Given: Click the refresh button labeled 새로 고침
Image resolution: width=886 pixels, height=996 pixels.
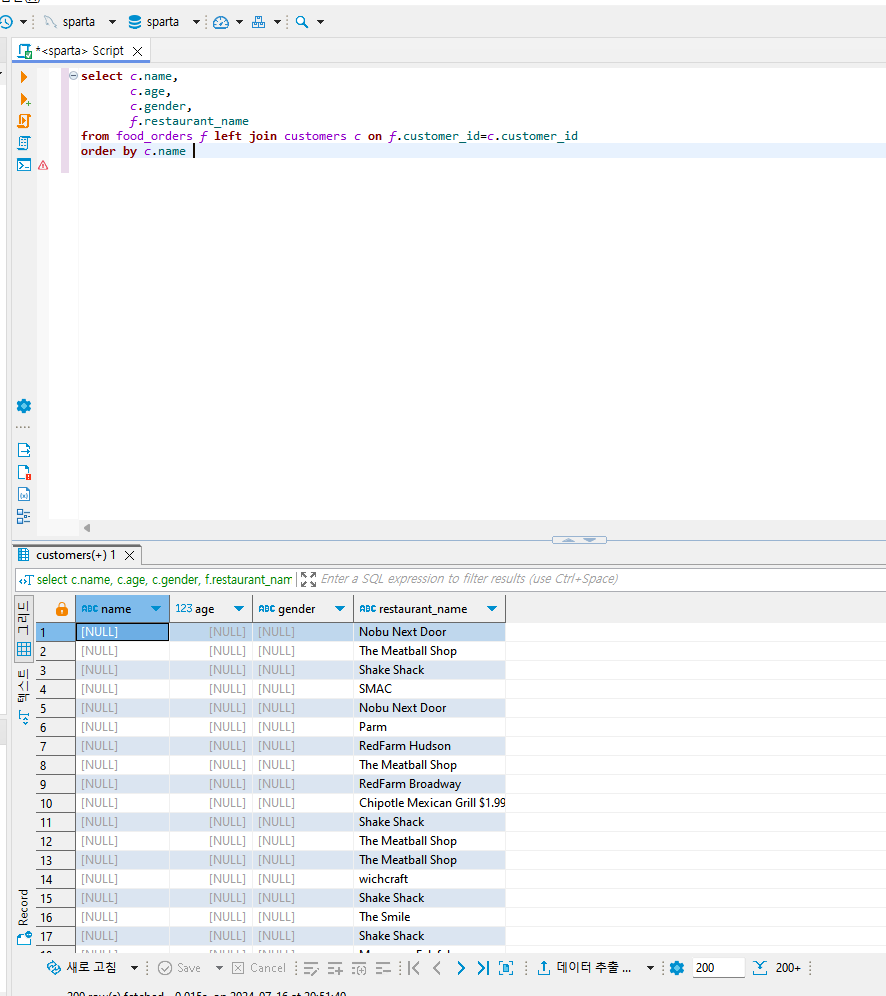Looking at the screenshot, I should 82,967.
